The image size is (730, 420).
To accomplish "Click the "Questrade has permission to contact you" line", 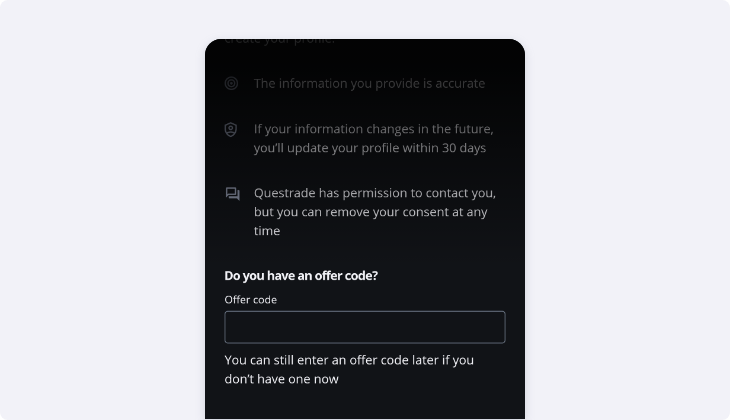I will [374, 193].
